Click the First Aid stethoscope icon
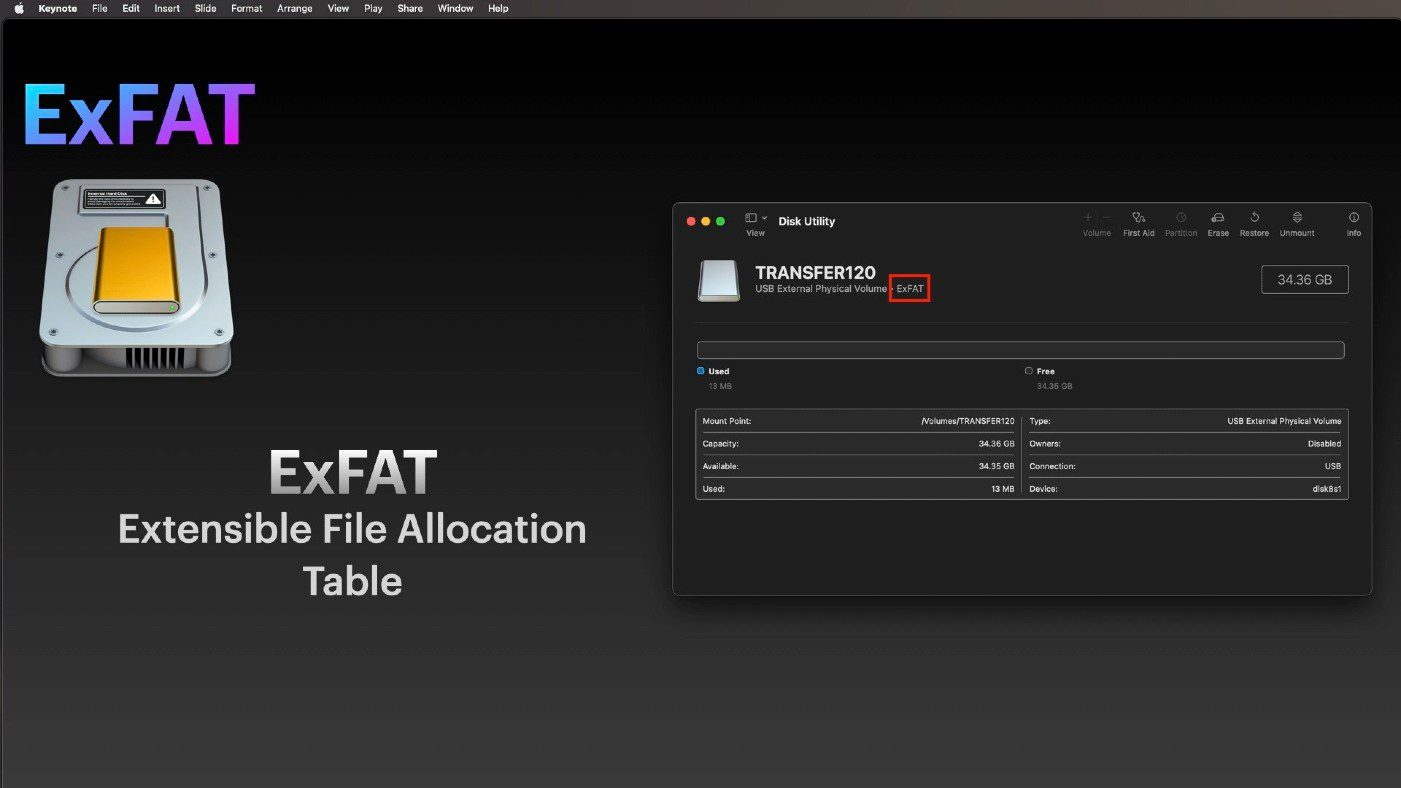 (1138, 217)
